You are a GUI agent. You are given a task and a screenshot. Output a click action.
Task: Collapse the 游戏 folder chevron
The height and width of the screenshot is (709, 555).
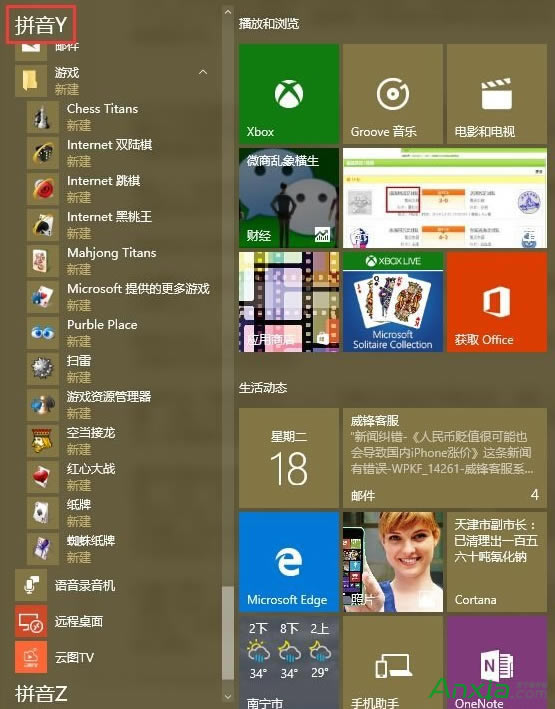point(203,72)
